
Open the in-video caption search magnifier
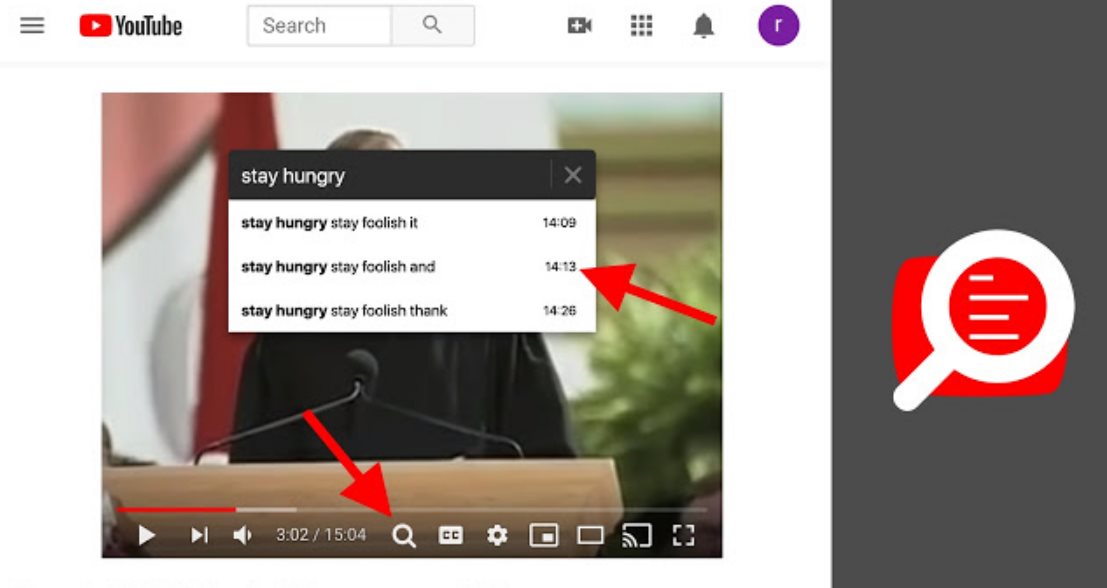[x=403, y=536]
